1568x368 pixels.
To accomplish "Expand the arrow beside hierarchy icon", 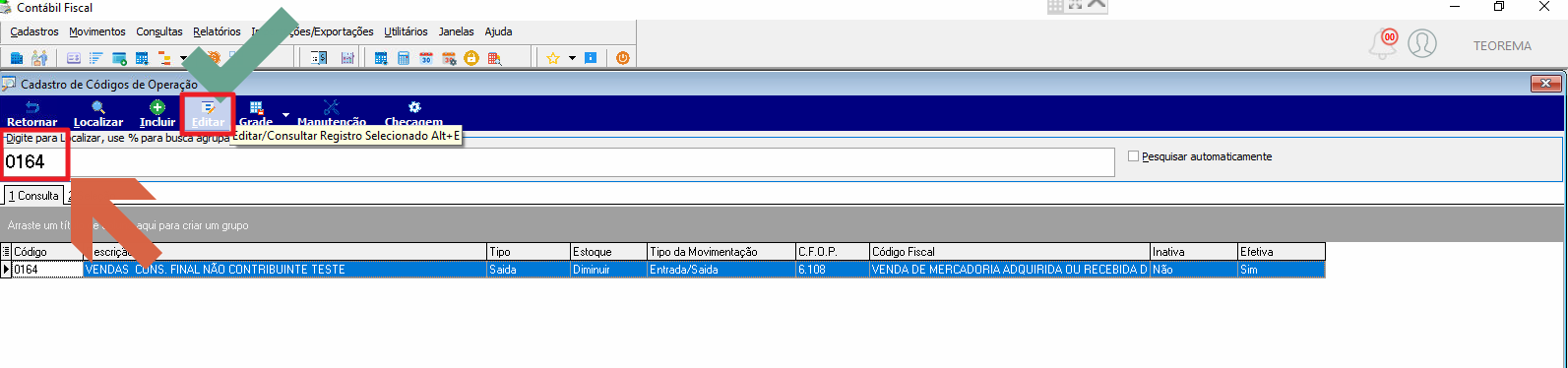I will tap(183, 58).
